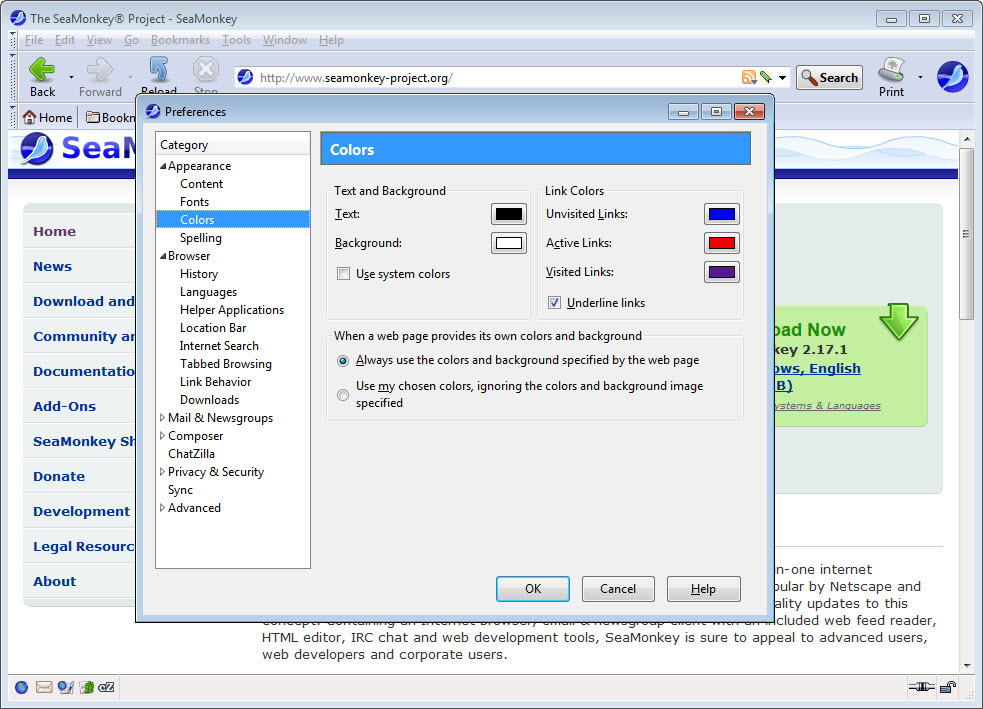The height and width of the screenshot is (709, 983).
Task: Open the Go menu
Action: point(131,40)
